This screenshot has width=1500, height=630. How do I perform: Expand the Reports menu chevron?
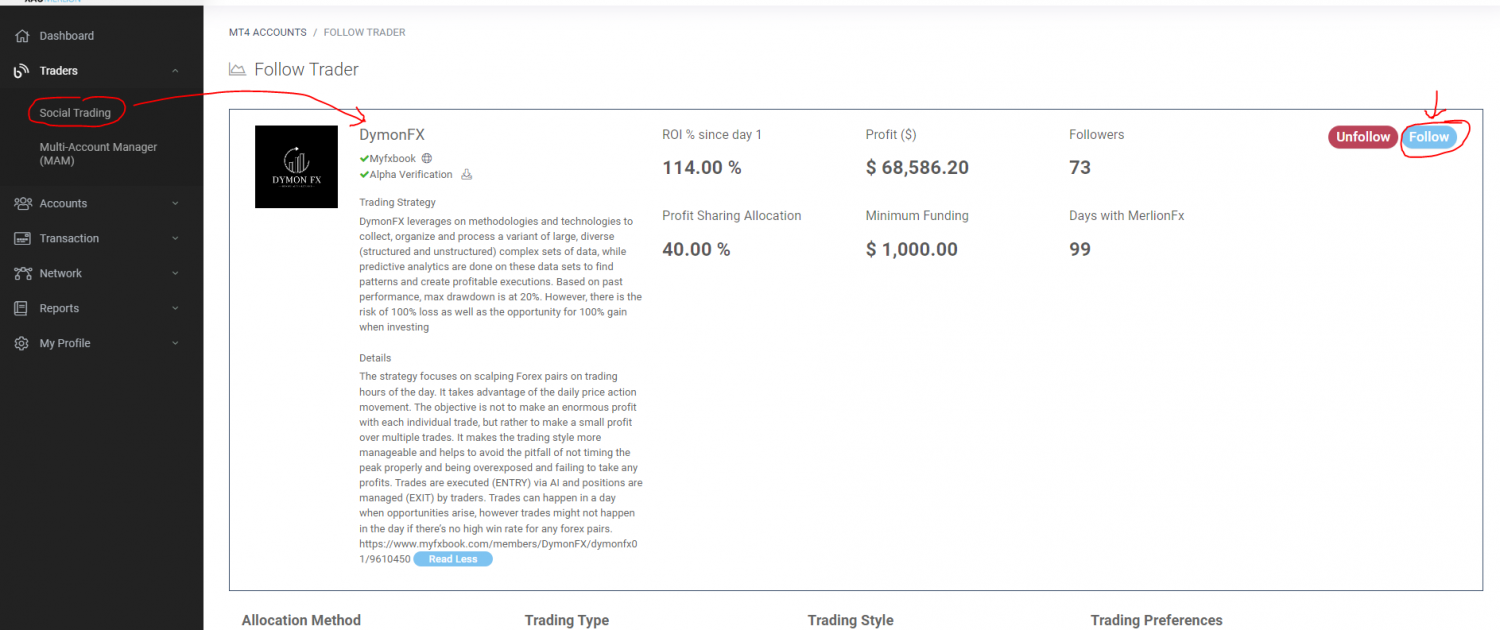(175, 309)
